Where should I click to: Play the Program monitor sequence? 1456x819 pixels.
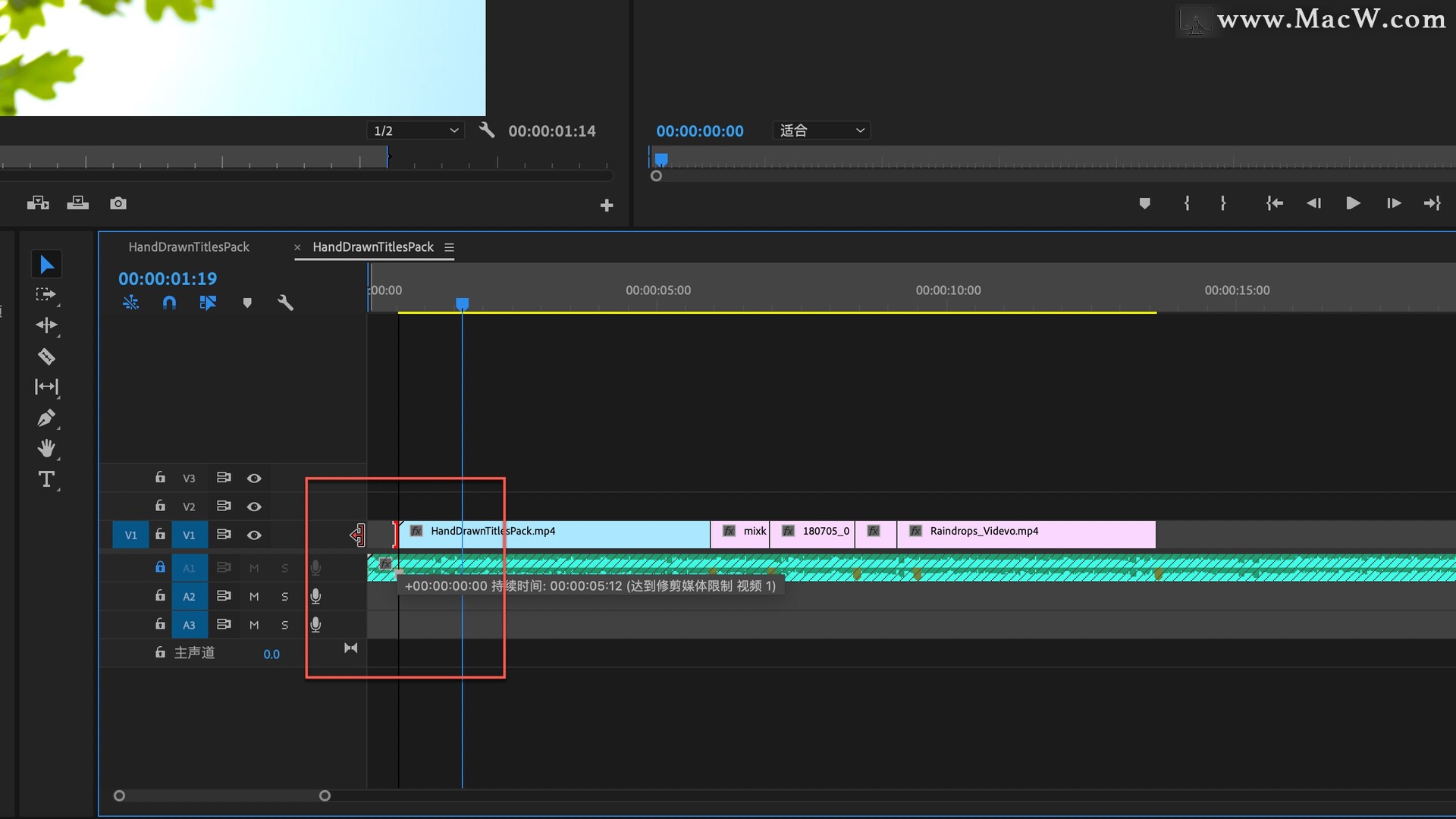tap(1353, 202)
